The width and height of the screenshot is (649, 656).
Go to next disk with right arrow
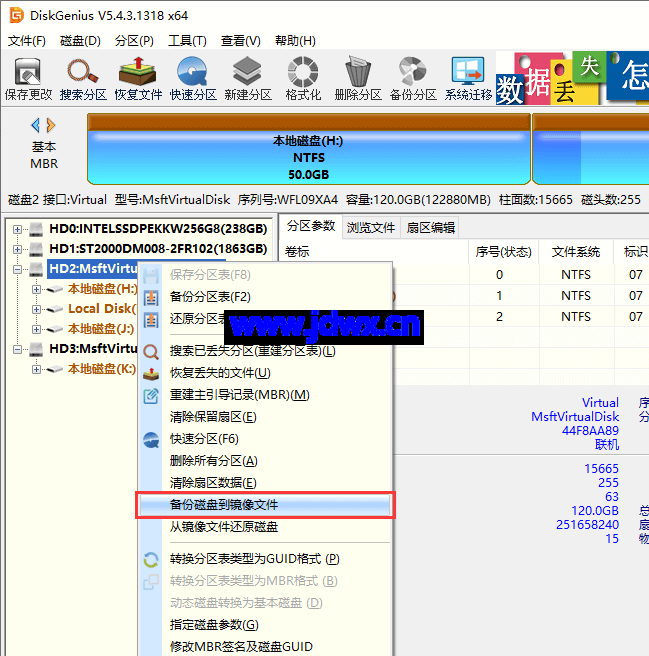click(x=51, y=125)
